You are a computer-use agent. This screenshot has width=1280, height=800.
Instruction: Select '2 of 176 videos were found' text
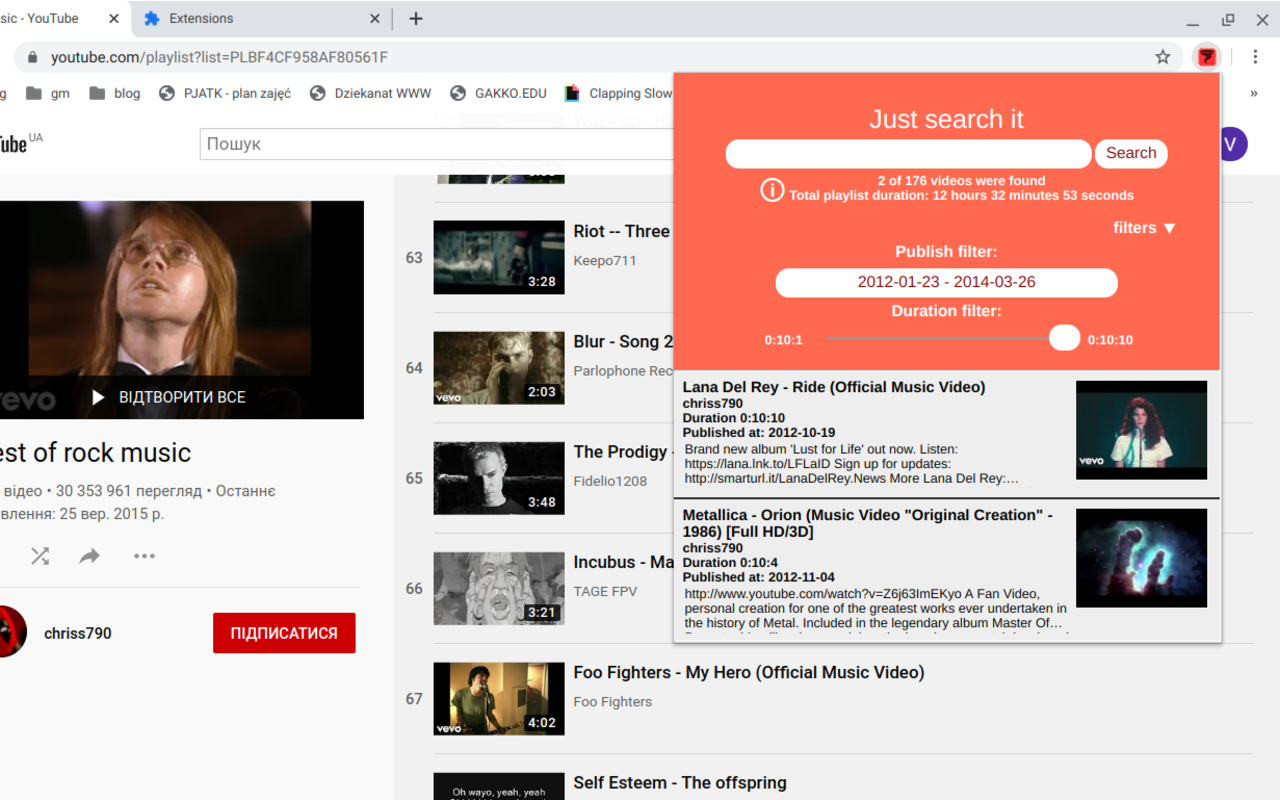tap(962, 181)
